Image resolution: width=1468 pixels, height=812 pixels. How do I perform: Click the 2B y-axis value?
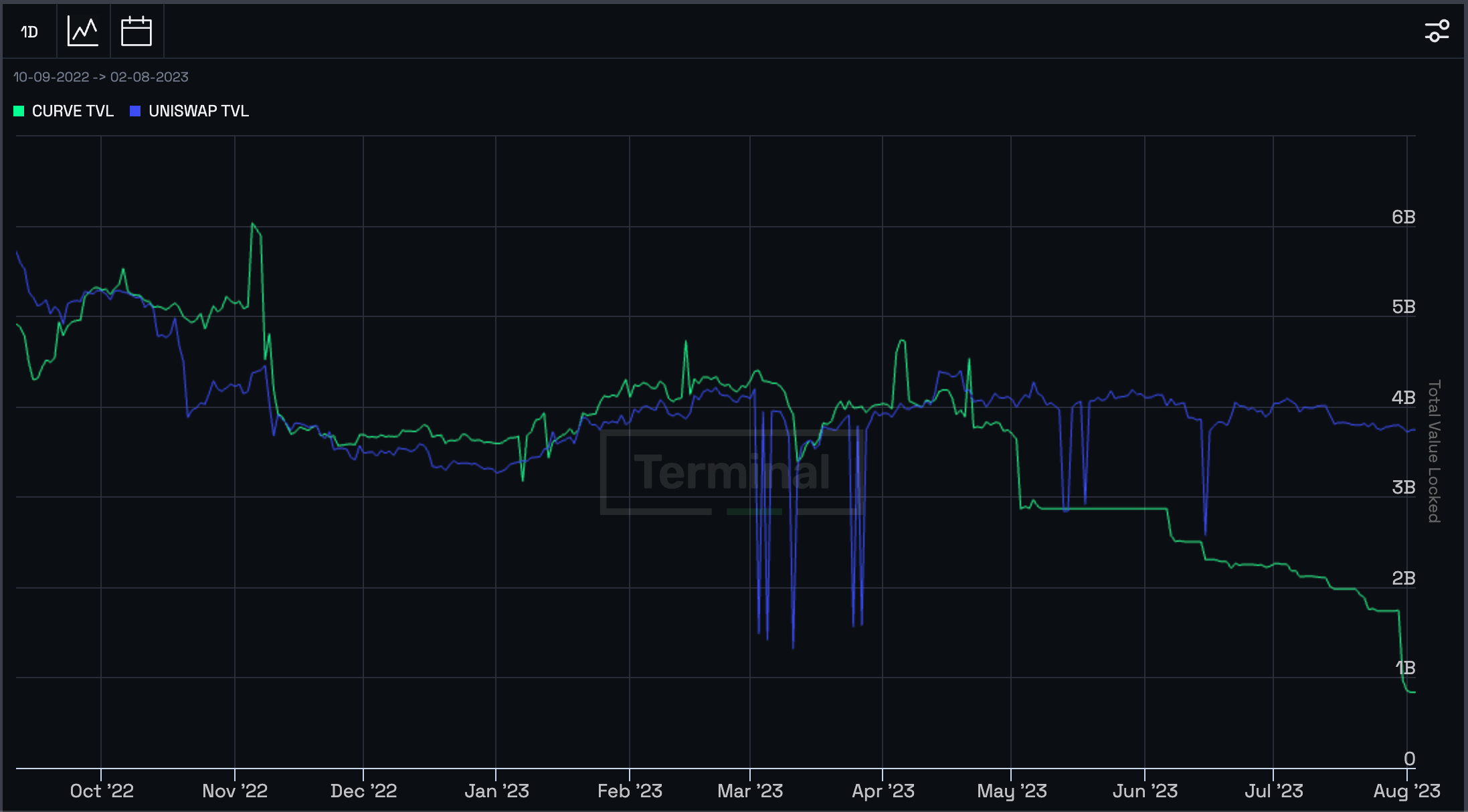[x=1403, y=578]
